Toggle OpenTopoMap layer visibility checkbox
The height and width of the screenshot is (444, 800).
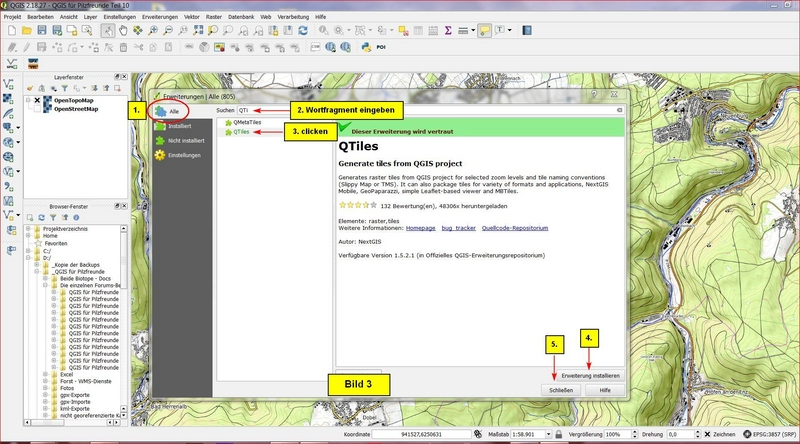37,101
